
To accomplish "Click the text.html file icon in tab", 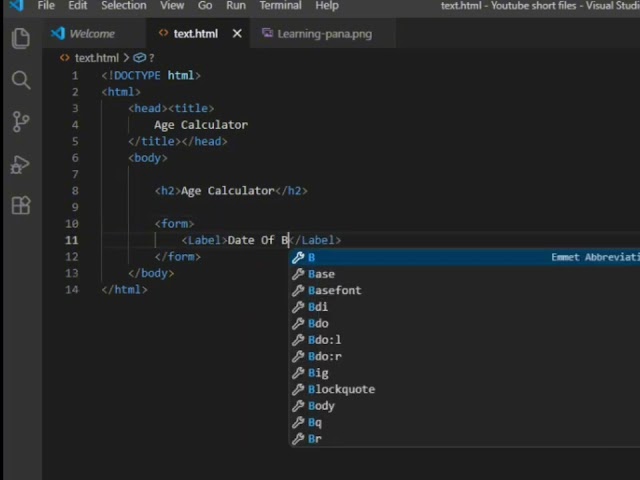I will (163, 33).
